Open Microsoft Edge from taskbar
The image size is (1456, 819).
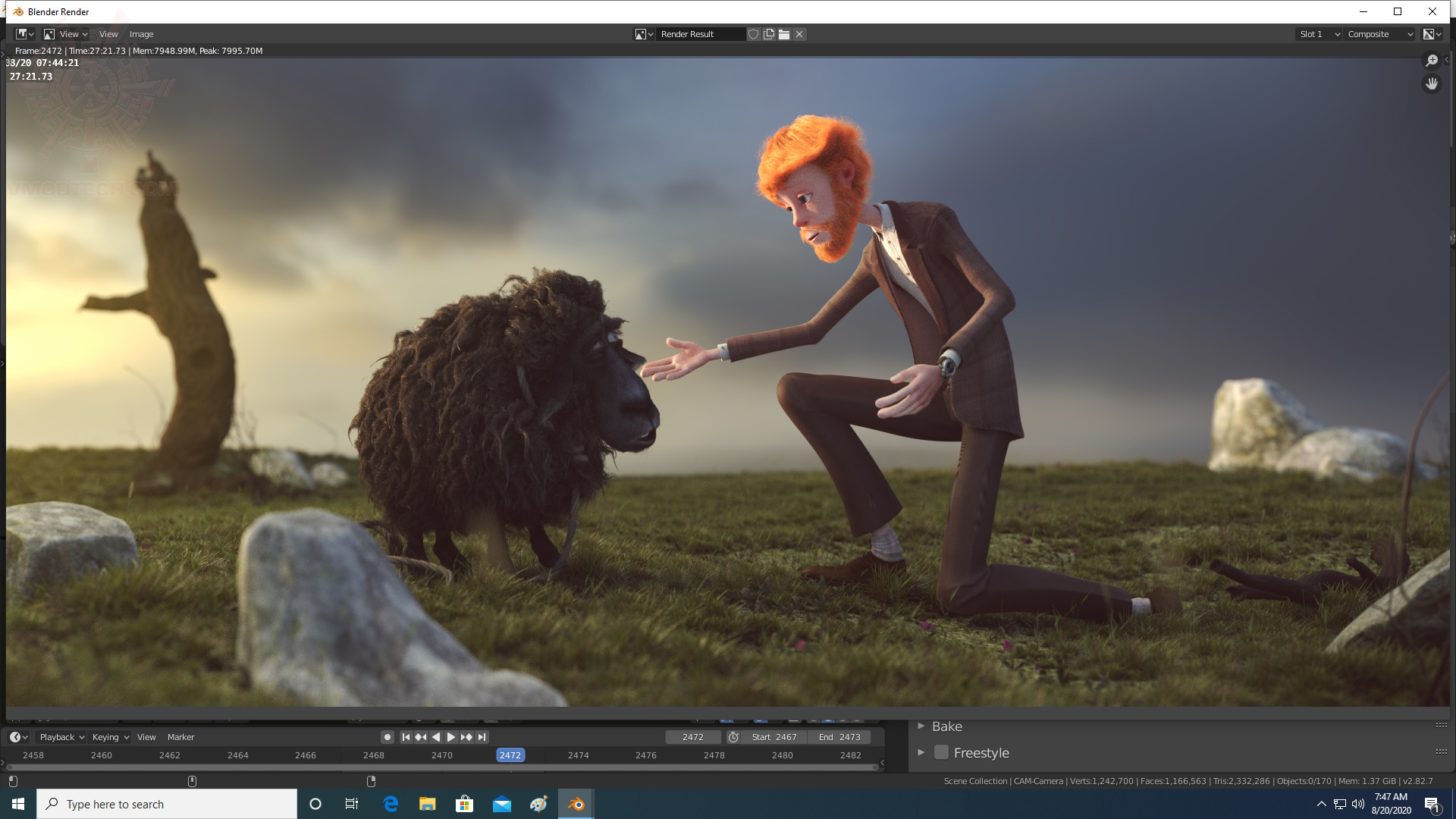pyautogui.click(x=391, y=804)
